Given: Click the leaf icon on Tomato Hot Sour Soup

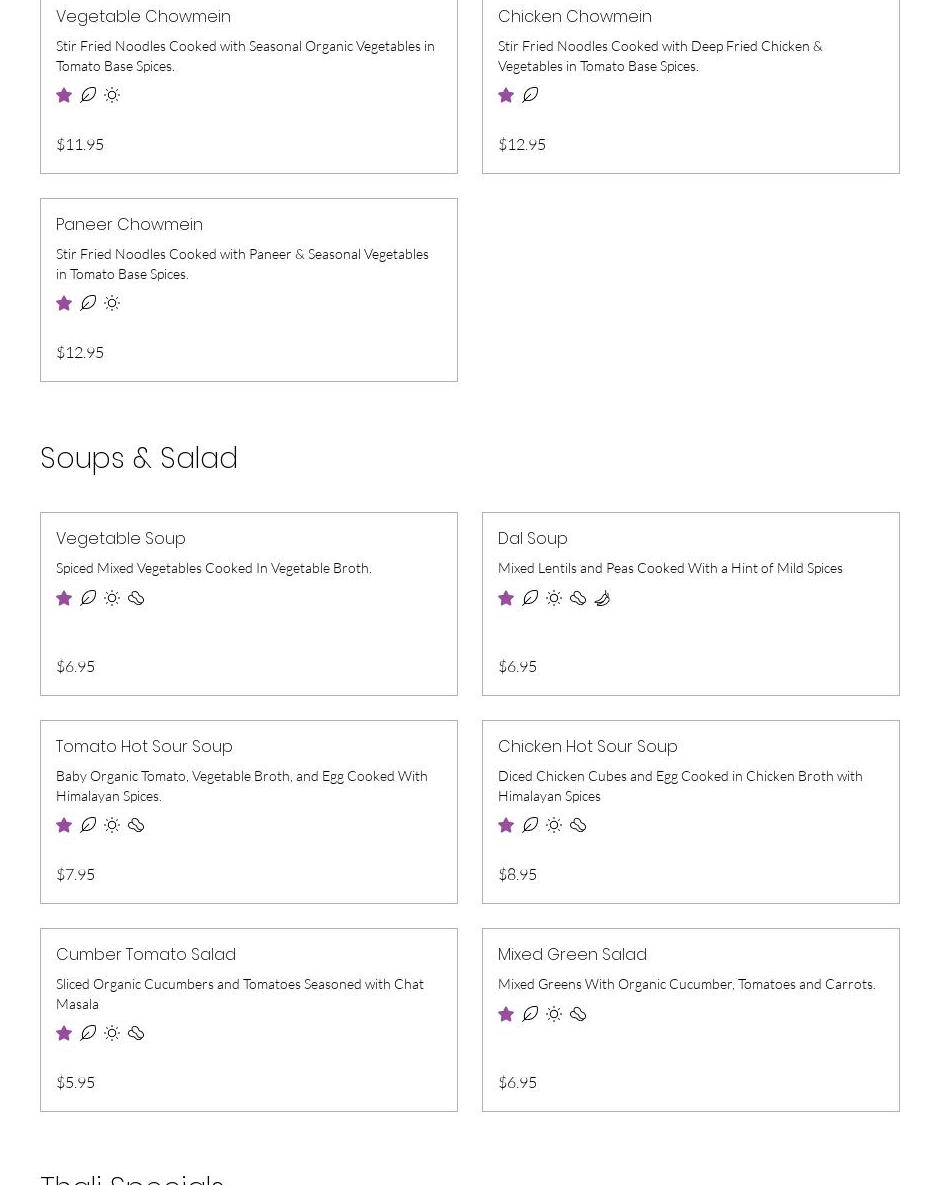Looking at the screenshot, I should 88,825.
